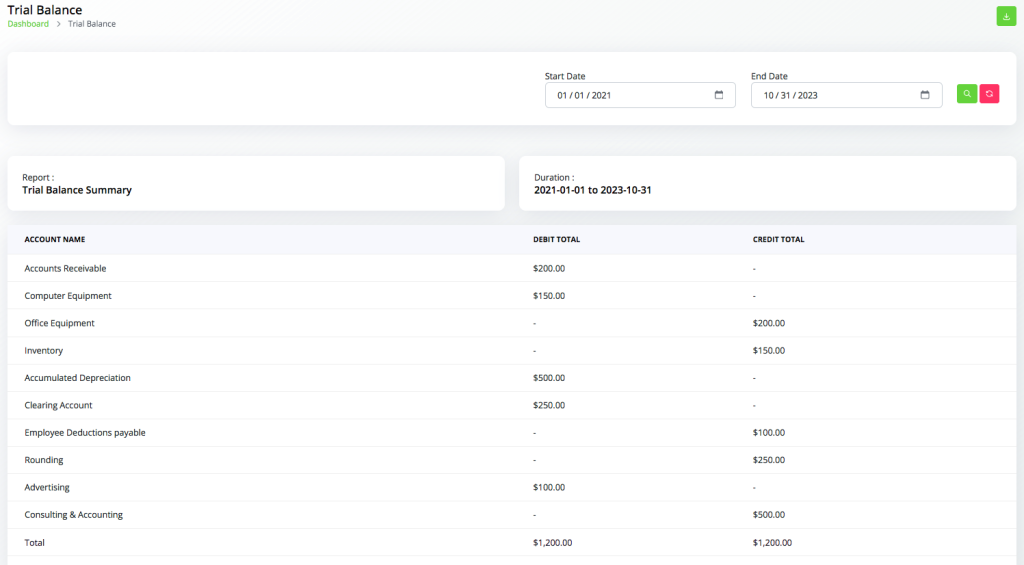Image resolution: width=1024 pixels, height=565 pixels.
Task: Click the Employee Deductions payable account name
Action: (x=85, y=433)
